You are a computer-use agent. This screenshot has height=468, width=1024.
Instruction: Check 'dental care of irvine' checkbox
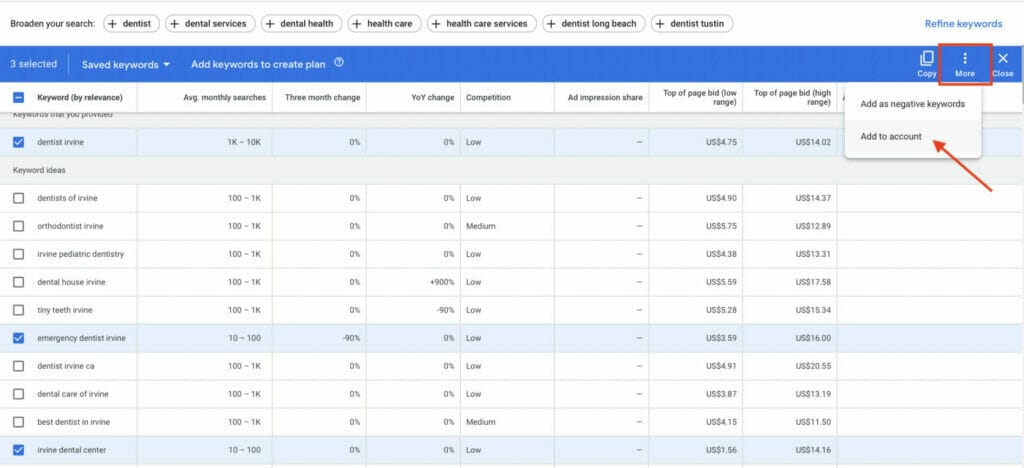pyautogui.click(x=19, y=394)
